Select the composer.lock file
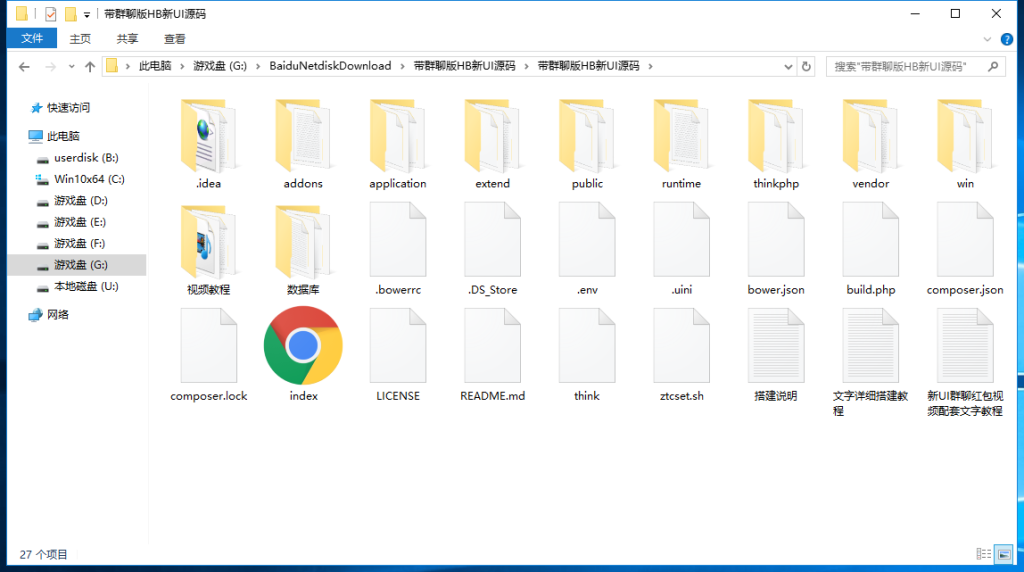 pos(208,356)
